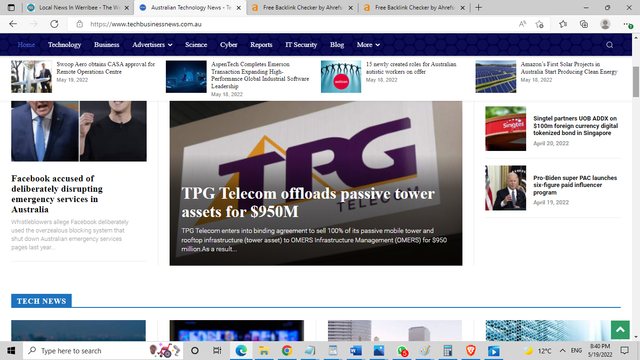This screenshot has height=360, width=640.
Task: Add this page to favorites star
Action: [x=540, y=24]
